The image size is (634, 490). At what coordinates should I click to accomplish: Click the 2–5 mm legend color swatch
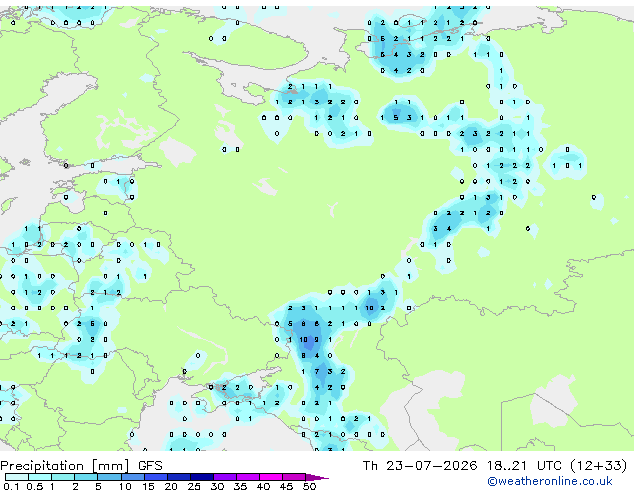86,477
